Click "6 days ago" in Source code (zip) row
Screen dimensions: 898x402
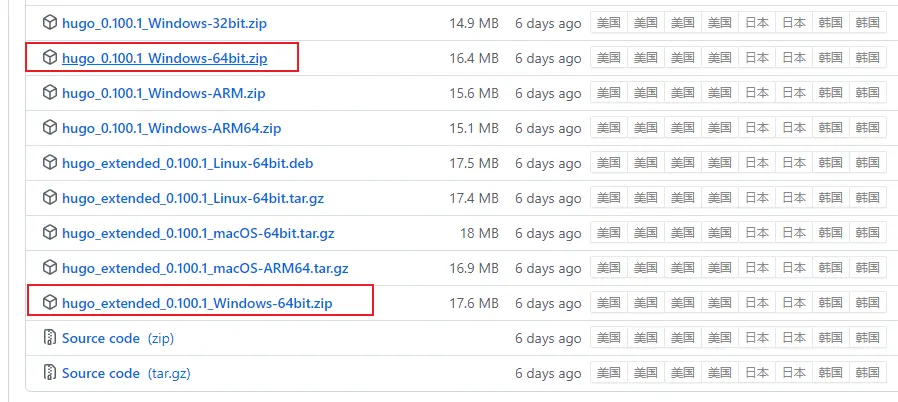click(x=548, y=338)
